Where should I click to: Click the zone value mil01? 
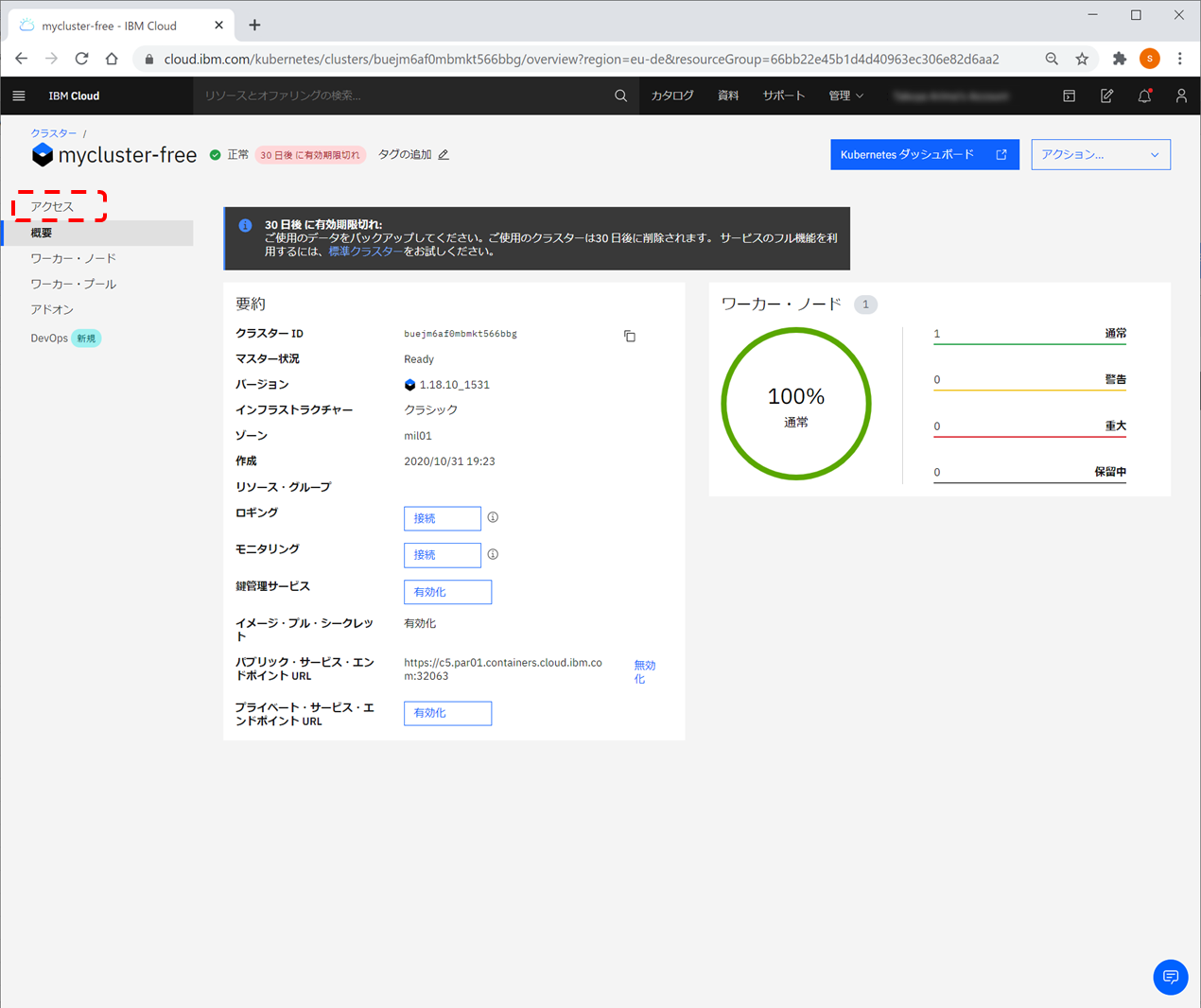(418, 436)
